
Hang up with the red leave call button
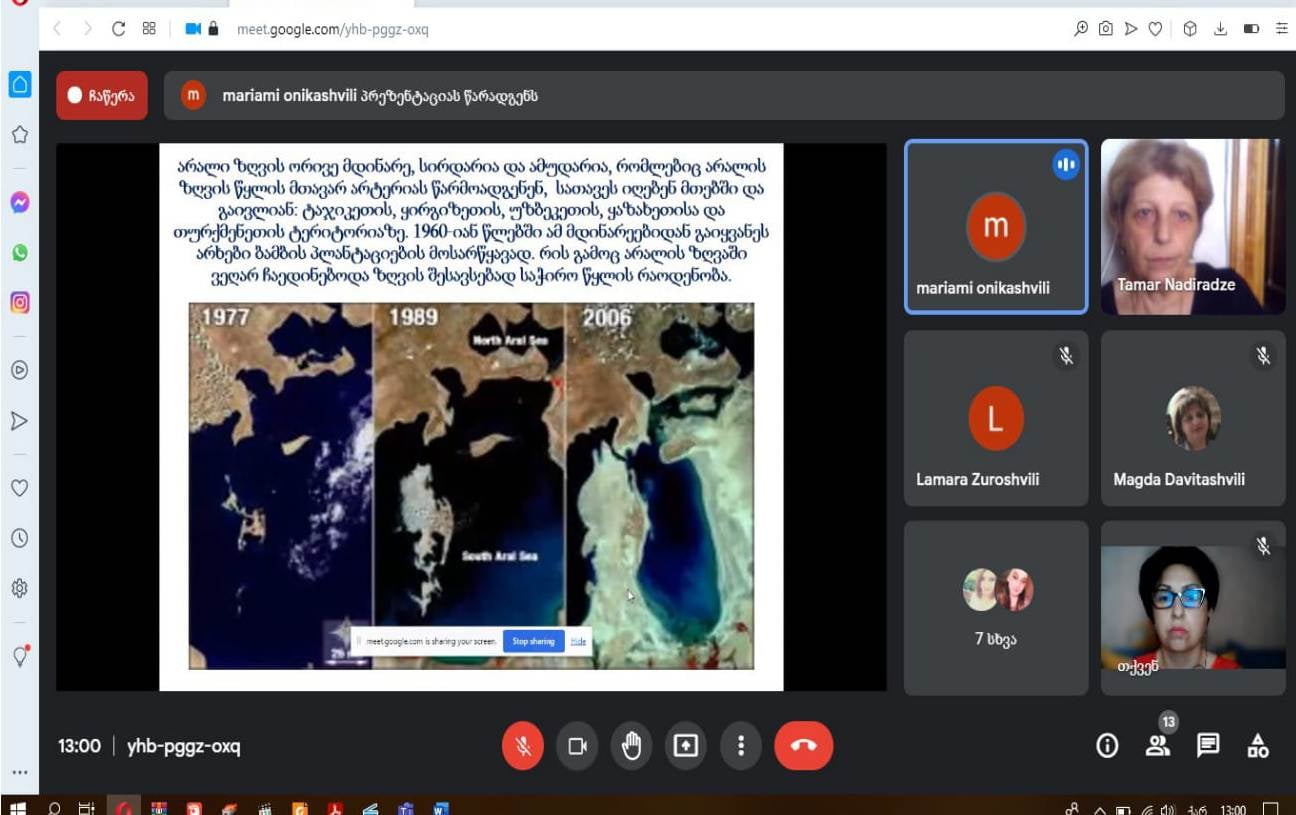803,746
